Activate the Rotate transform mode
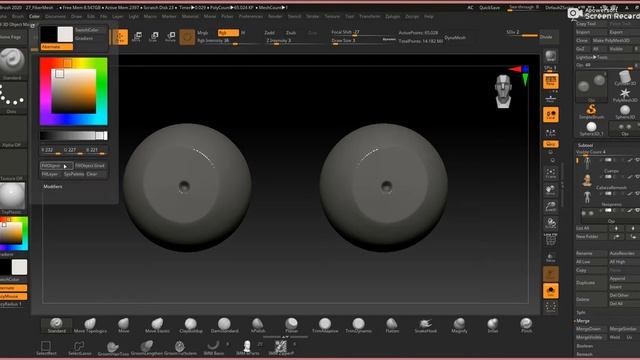Image resolution: width=640 pixels, height=360 pixels. pyautogui.click(x=171, y=37)
